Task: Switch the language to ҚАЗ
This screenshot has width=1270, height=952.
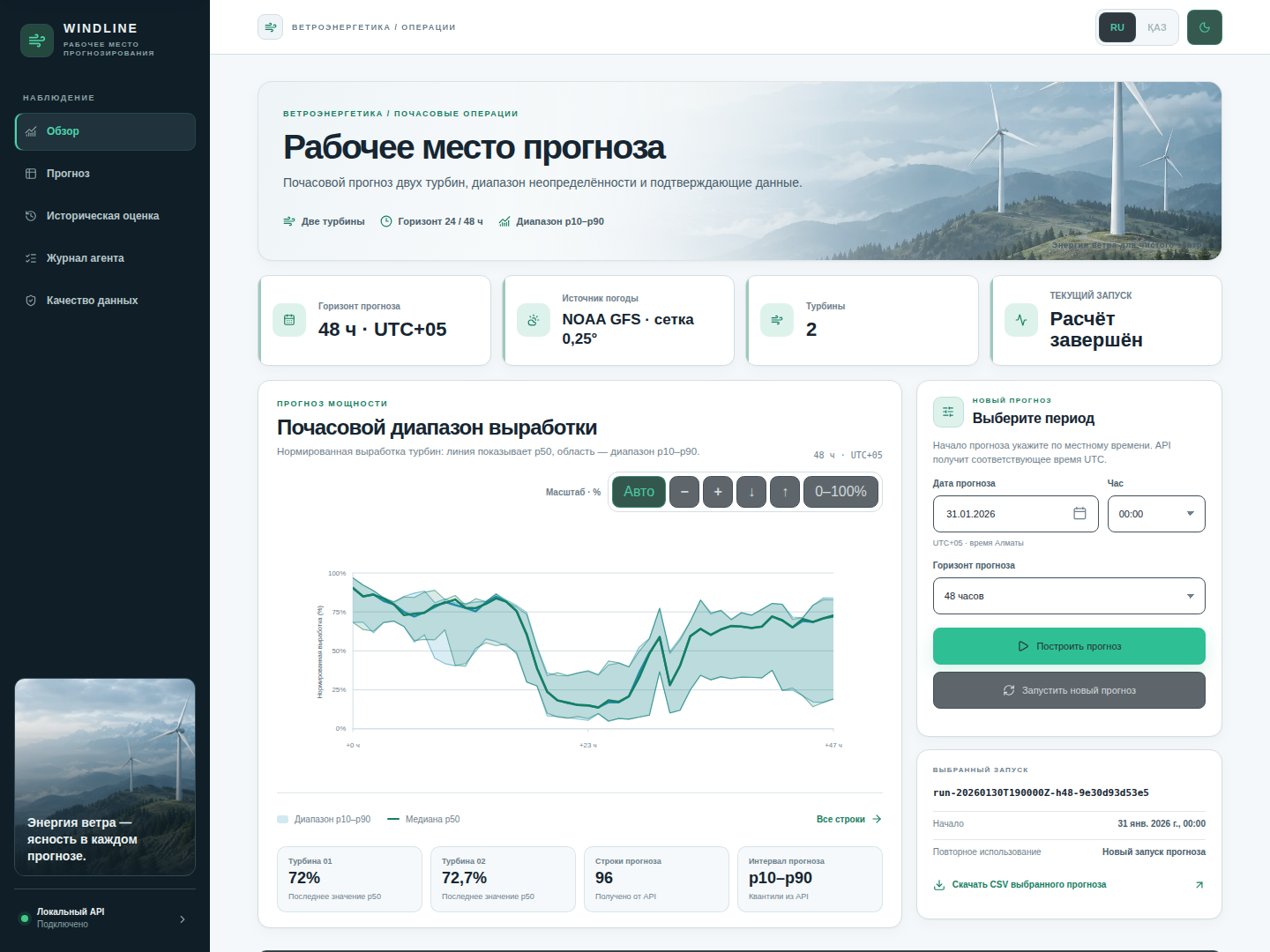Action: [x=1157, y=27]
